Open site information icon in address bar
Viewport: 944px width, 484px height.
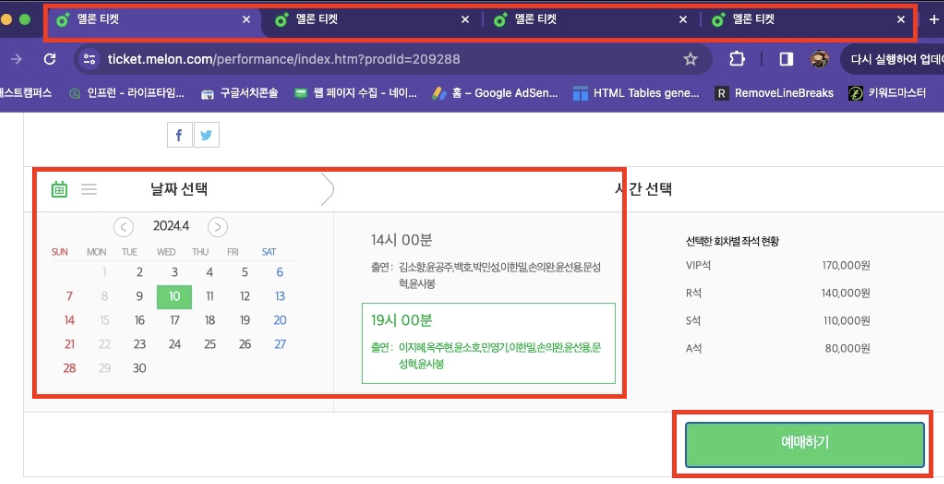click(x=90, y=59)
